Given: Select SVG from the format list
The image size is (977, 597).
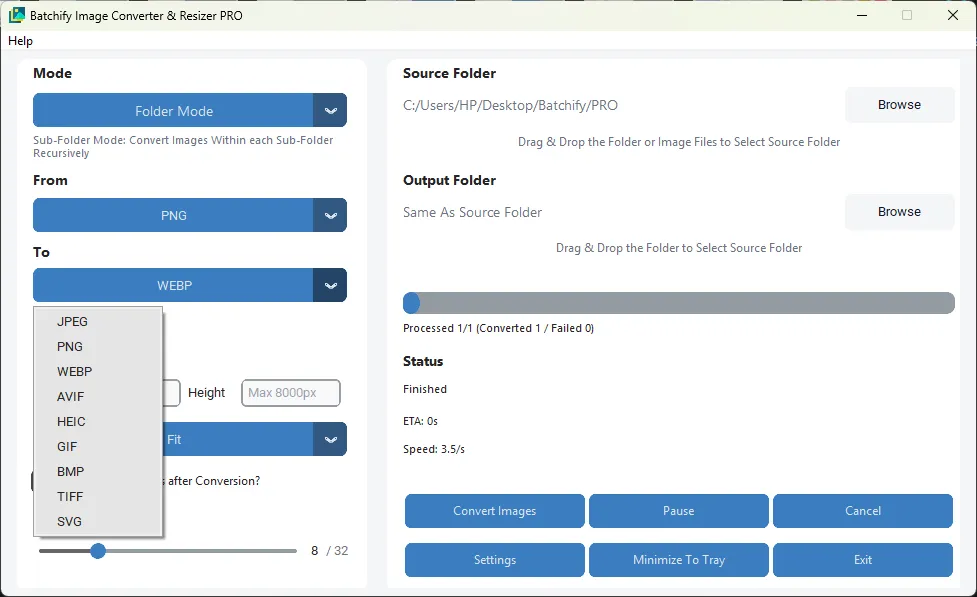Looking at the screenshot, I should coord(68,521).
